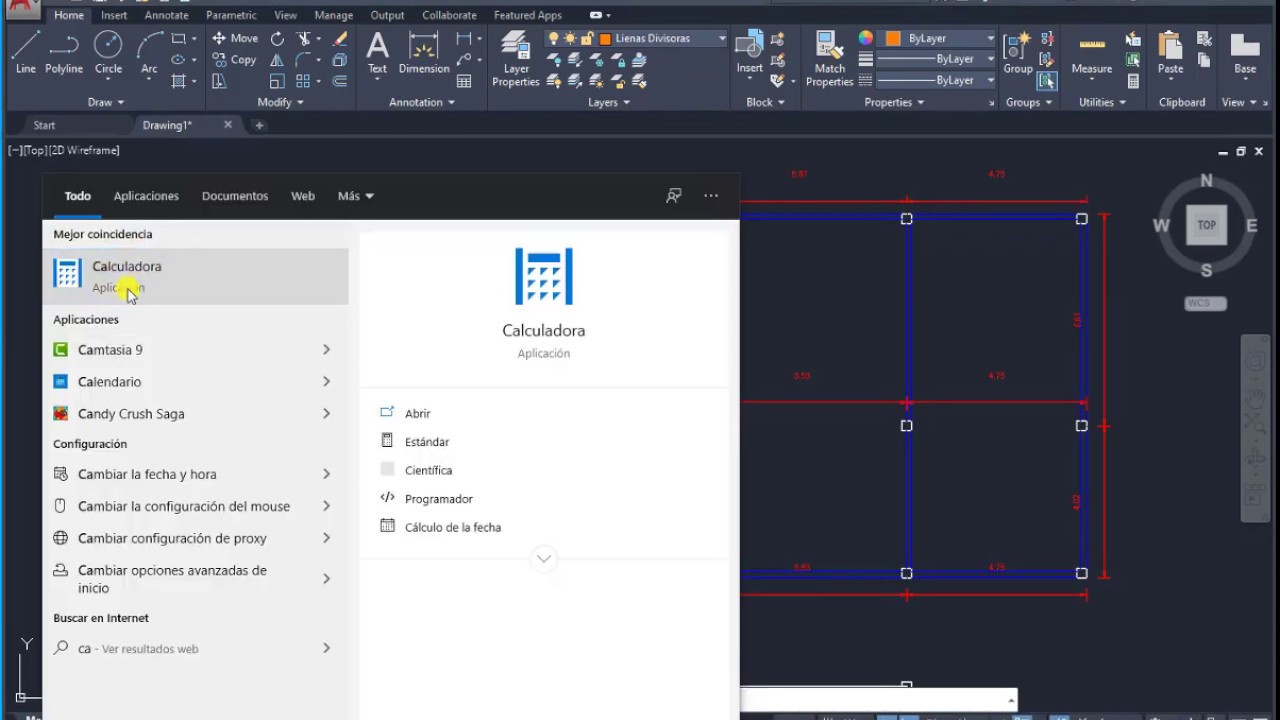The height and width of the screenshot is (720, 1280).
Task: Open the more options ellipsis in search
Action: coord(711,196)
